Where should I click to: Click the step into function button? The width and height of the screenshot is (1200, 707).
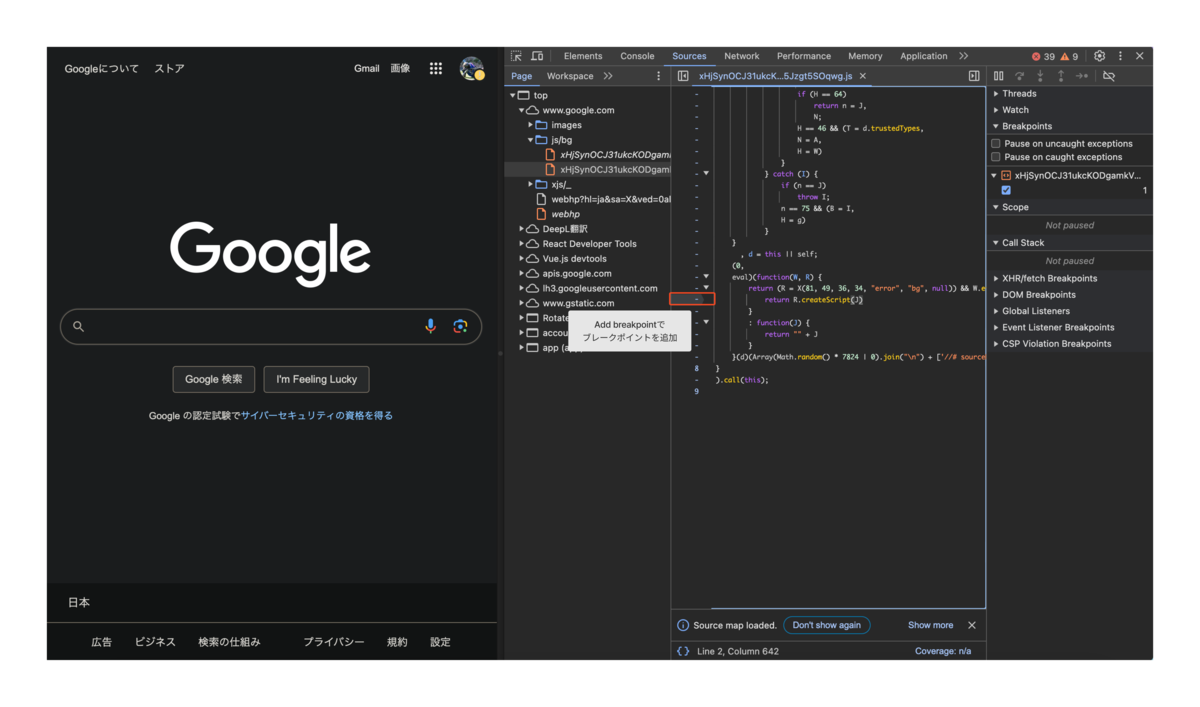point(1040,76)
